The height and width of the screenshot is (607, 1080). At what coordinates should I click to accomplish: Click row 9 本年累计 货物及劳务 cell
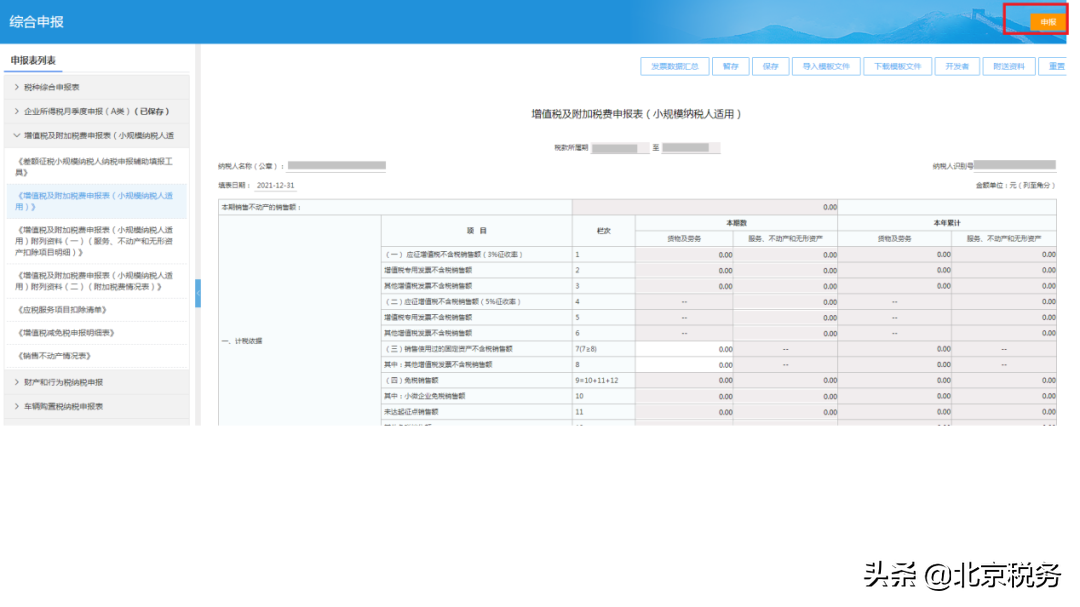click(x=894, y=380)
